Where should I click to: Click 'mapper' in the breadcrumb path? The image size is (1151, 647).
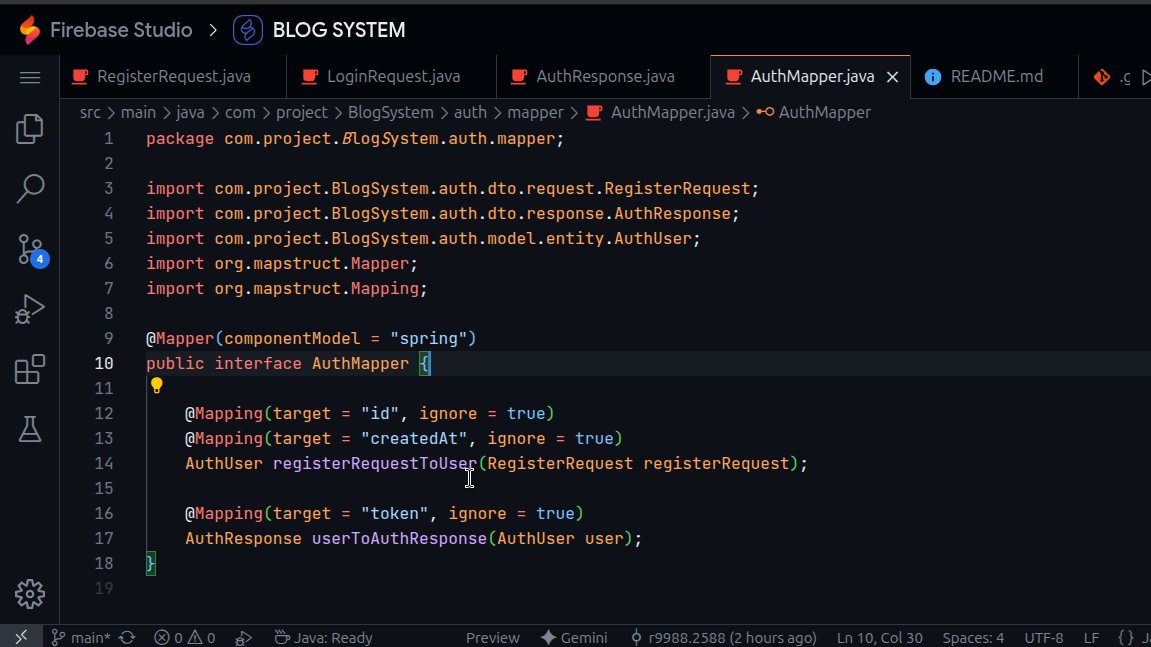pyautogui.click(x=535, y=112)
